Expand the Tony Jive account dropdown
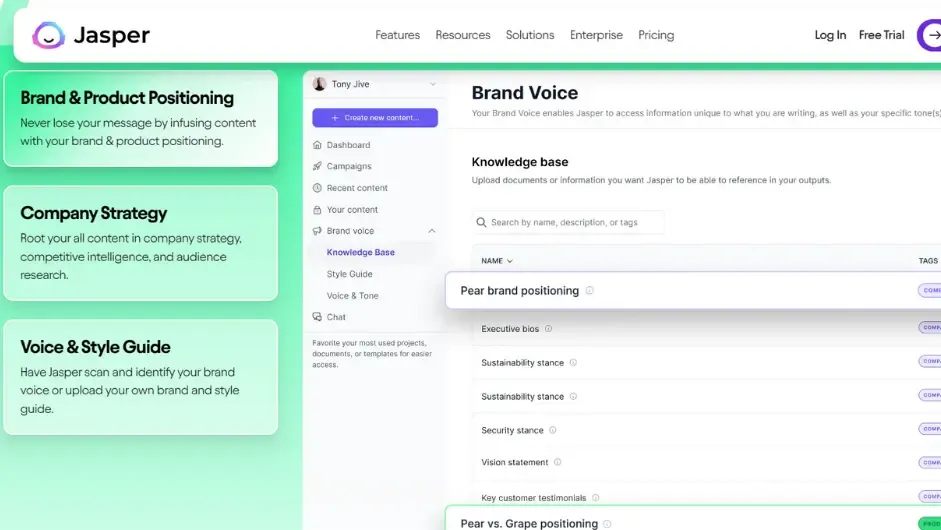Screen dimensions: 941x530 pyautogui.click(x=433, y=84)
